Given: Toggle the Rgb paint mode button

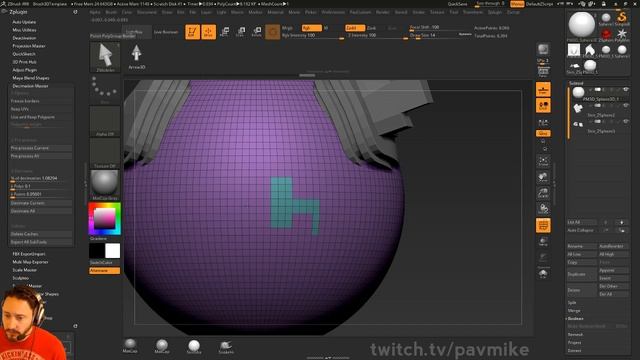Looking at the screenshot, I should 311,28.
